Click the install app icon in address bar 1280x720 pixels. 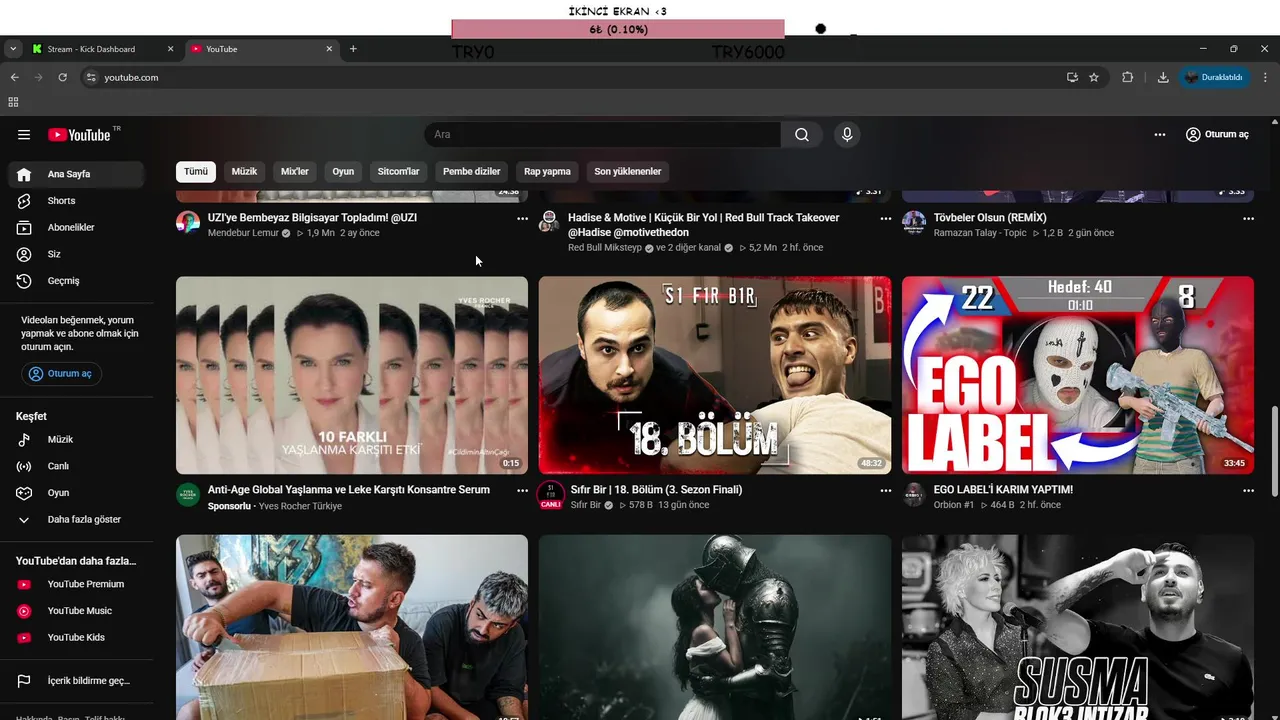tap(1072, 77)
